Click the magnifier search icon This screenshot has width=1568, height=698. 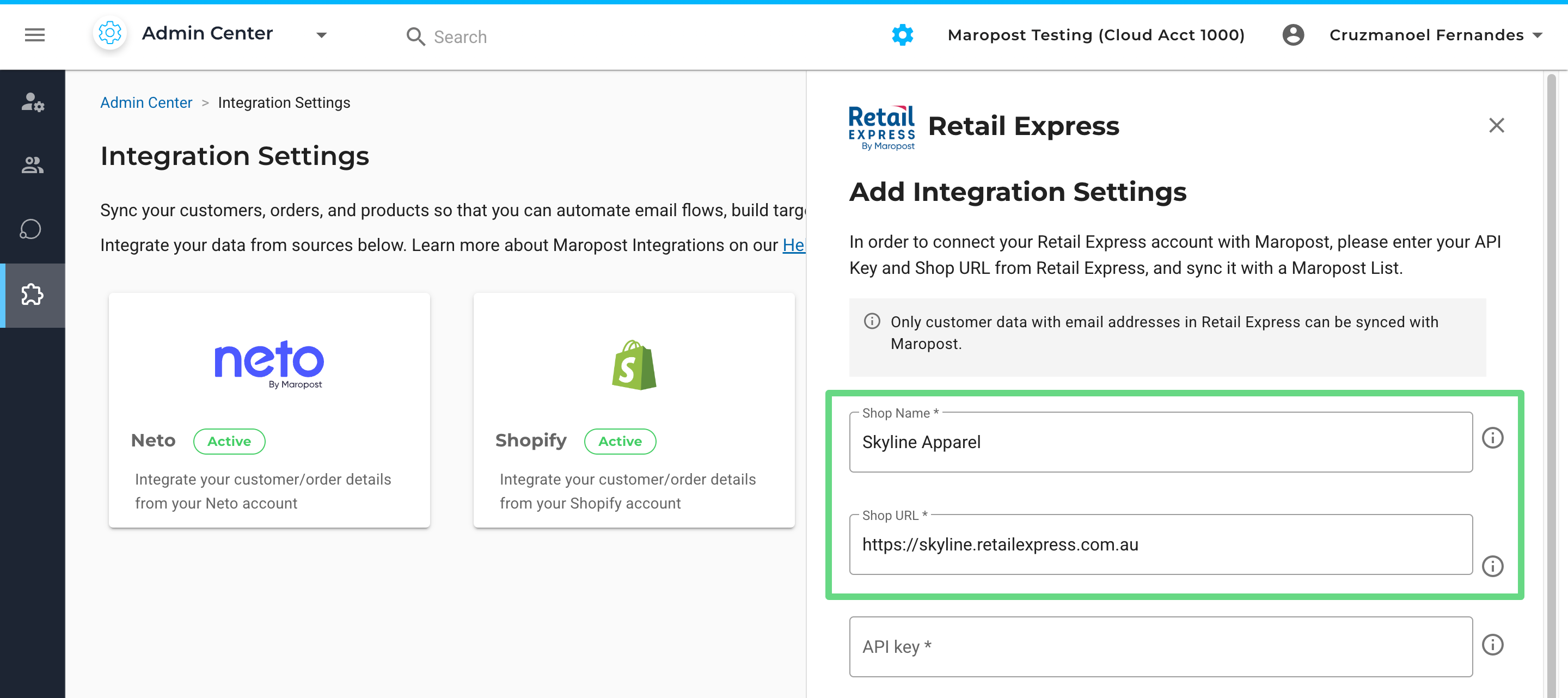point(416,36)
